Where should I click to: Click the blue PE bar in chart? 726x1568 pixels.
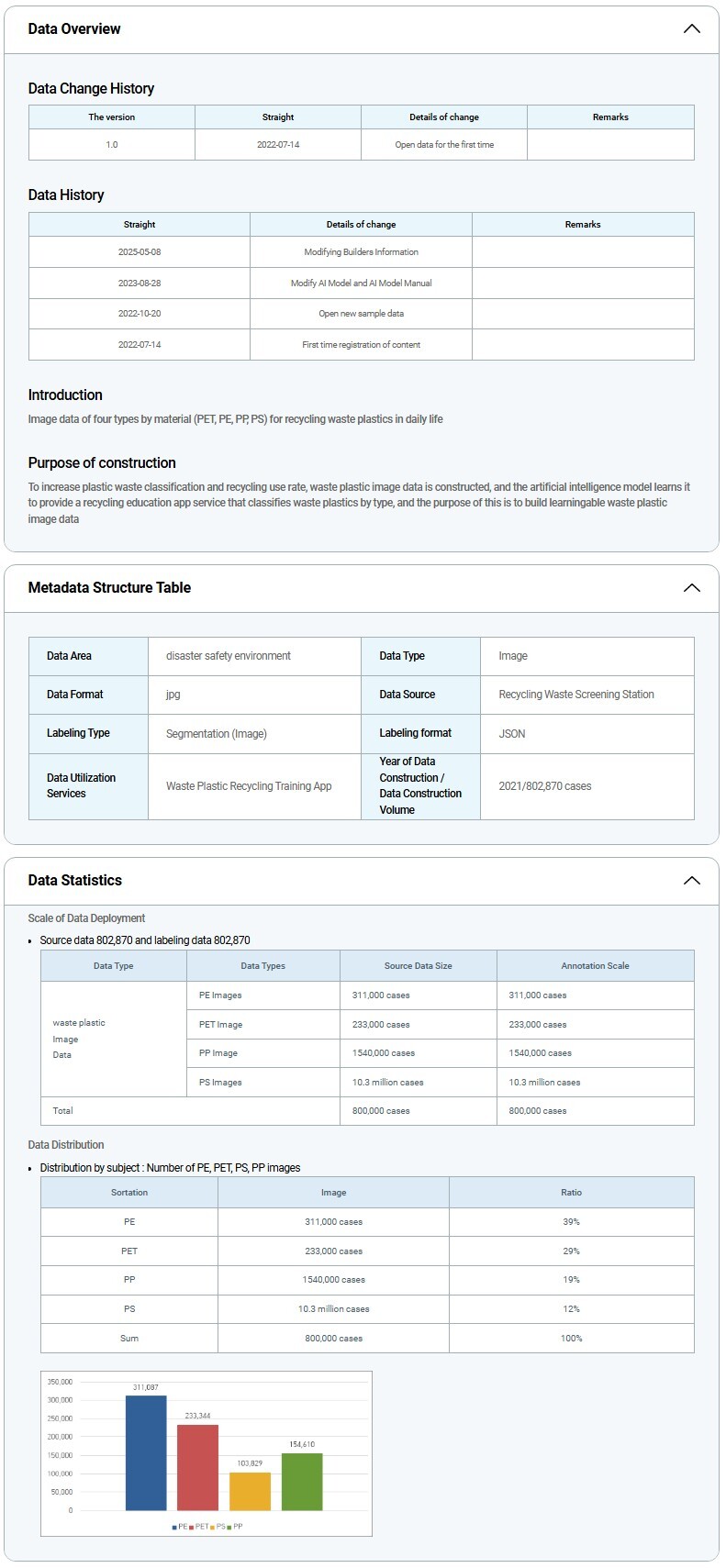pos(146,1452)
